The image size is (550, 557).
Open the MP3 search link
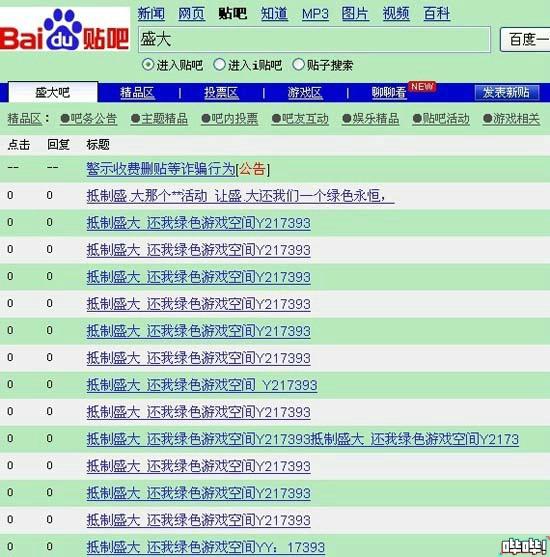[315, 14]
